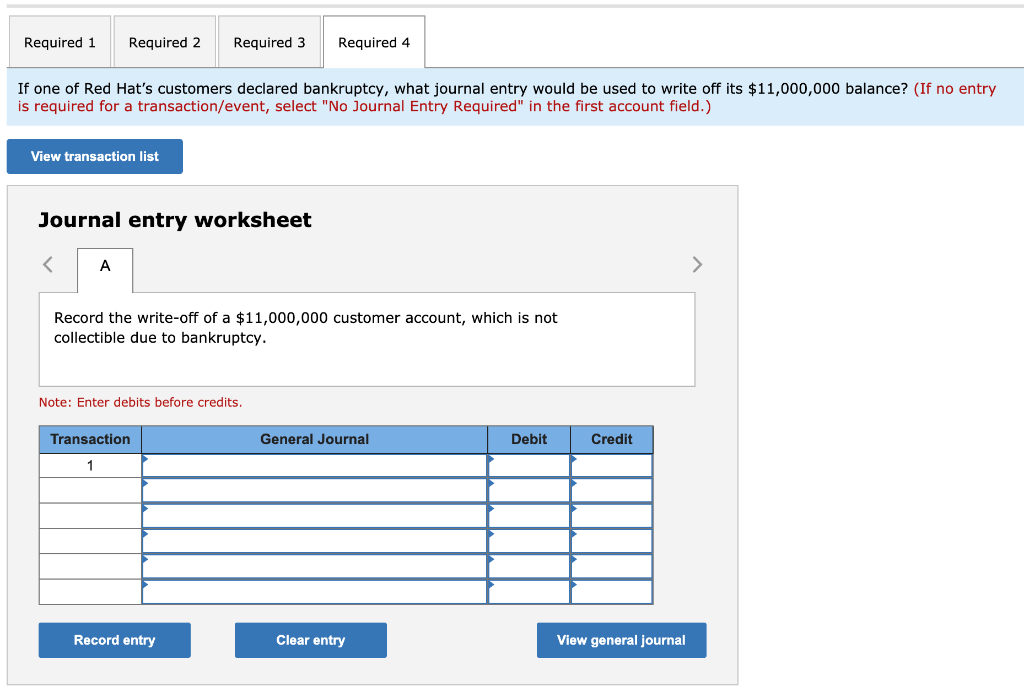Switch to the Required 3 tab
Viewport: 1024px width, 692px height.
(x=269, y=42)
